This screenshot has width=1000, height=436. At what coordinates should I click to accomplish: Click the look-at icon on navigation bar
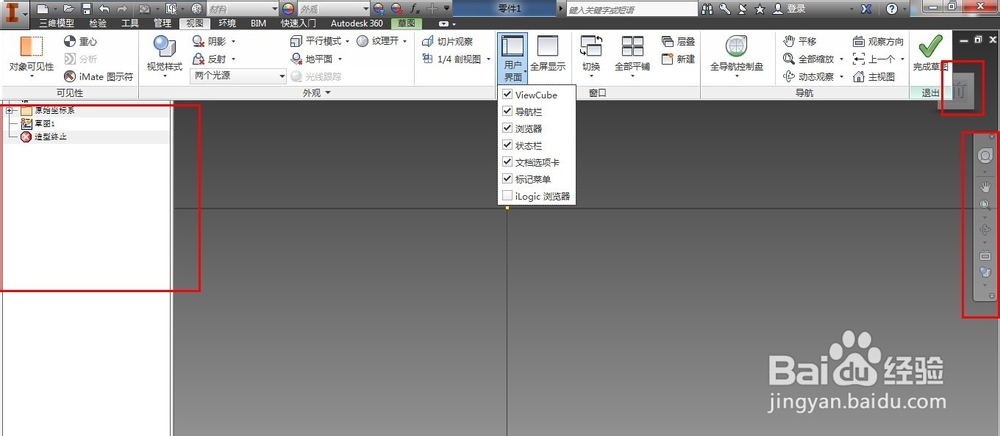click(x=985, y=255)
